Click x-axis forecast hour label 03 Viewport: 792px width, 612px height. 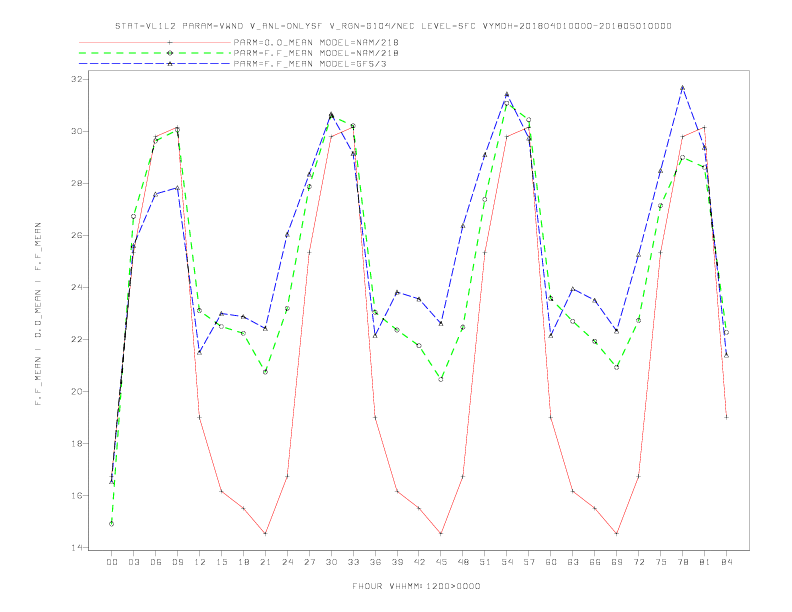[133, 562]
